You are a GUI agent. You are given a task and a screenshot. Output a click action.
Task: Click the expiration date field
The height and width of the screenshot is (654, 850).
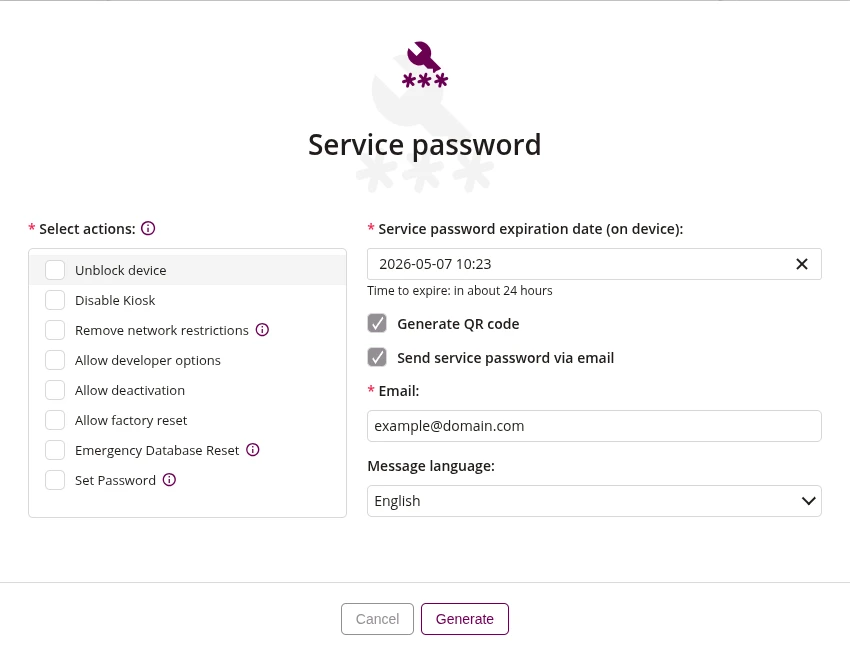pyautogui.click(x=594, y=264)
